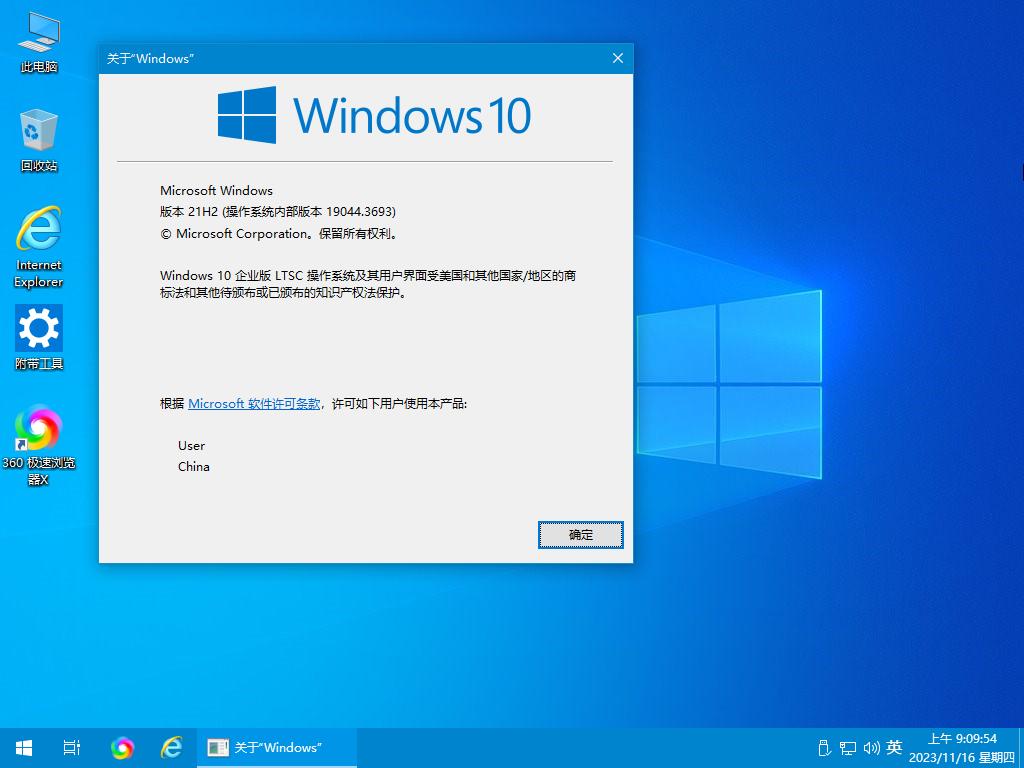Select the 附带工具 gear desktop icon
The height and width of the screenshot is (768, 1024).
coord(39,338)
